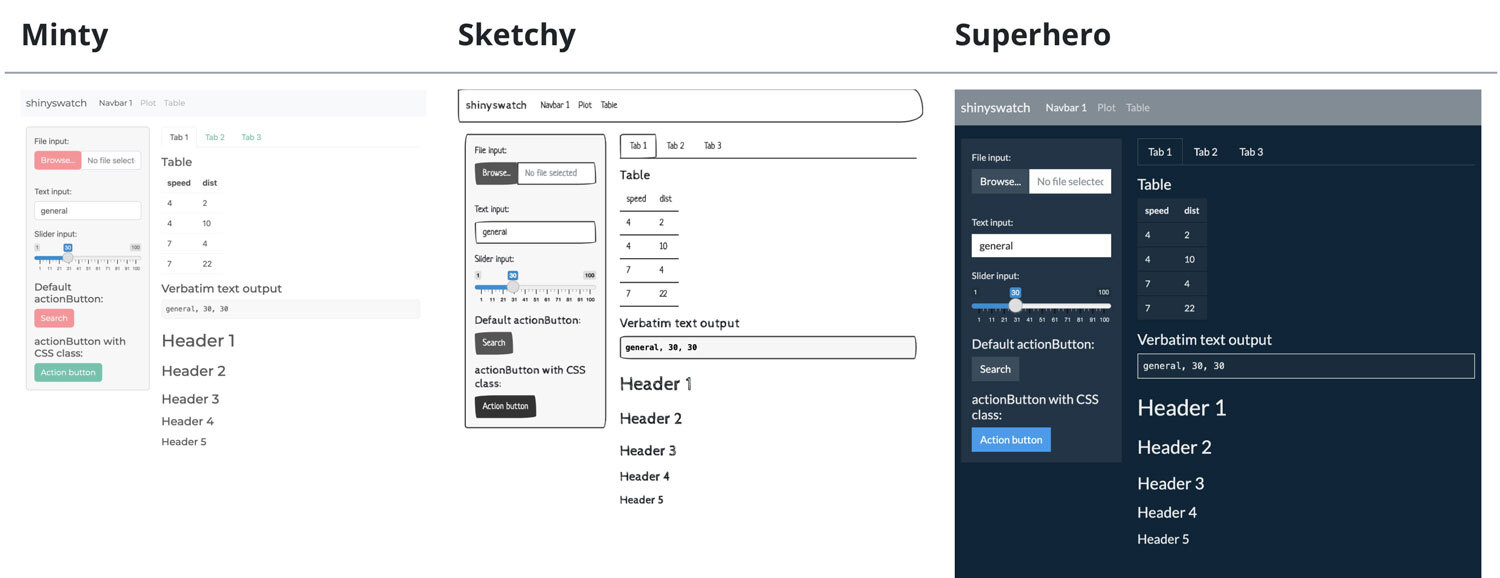
Task: Focus the Minty text input containing 'general'
Action: tap(87, 211)
